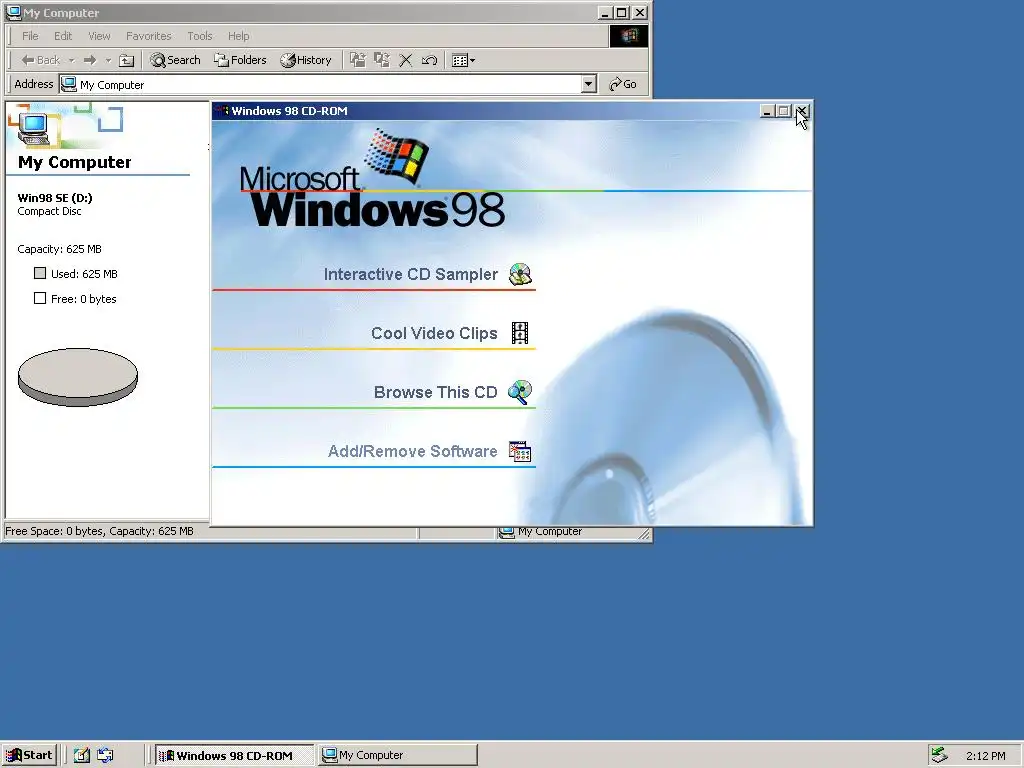This screenshot has width=1024, height=768.
Task: Open the Help menu
Action: 238,36
